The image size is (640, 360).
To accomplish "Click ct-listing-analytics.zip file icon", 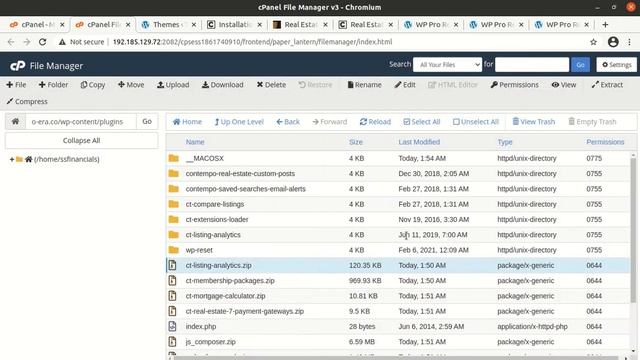I will (x=173, y=265).
